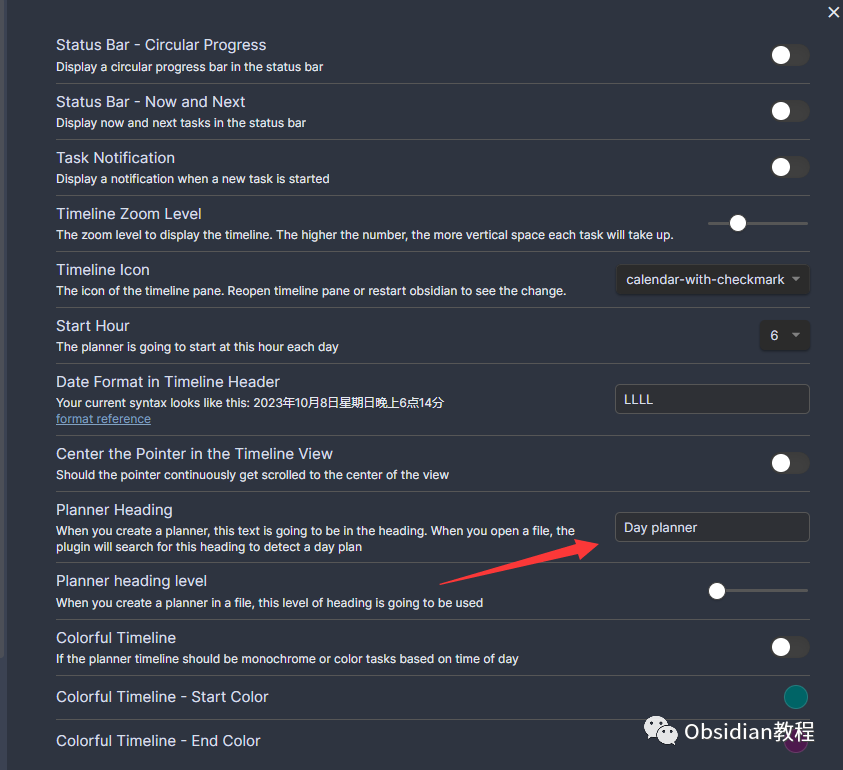Click the Timeline Zoom Level slider
Image resolution: width=843 pixels, height=770 pixels.
pos(738,223)
